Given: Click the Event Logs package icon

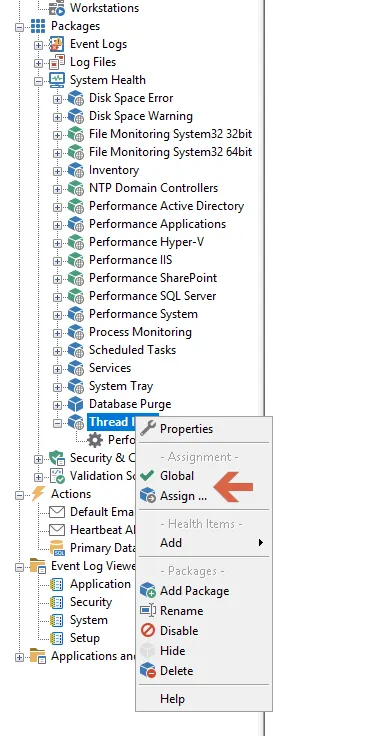Looking at the screenshot, I should (x=56, y=44).
